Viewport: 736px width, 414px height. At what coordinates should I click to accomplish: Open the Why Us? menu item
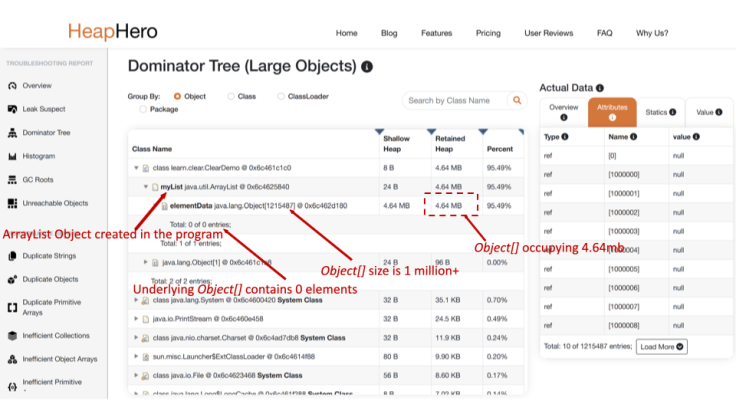652,33
